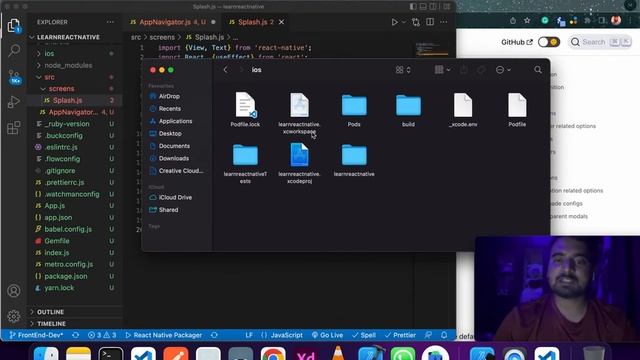The width and height of the screenshot is (640, 360).
Task: Open the Accounts icon in VS Code
Action: point(14,291)
